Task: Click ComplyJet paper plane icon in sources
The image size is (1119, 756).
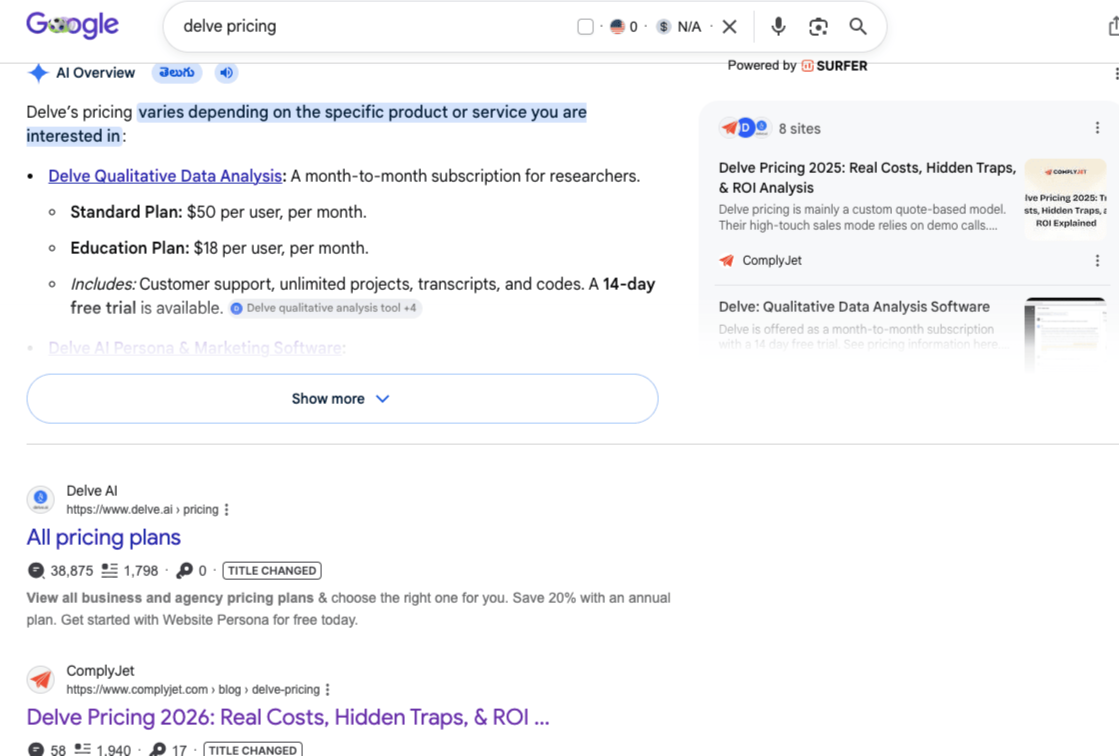Action: (x=726, y=261)
